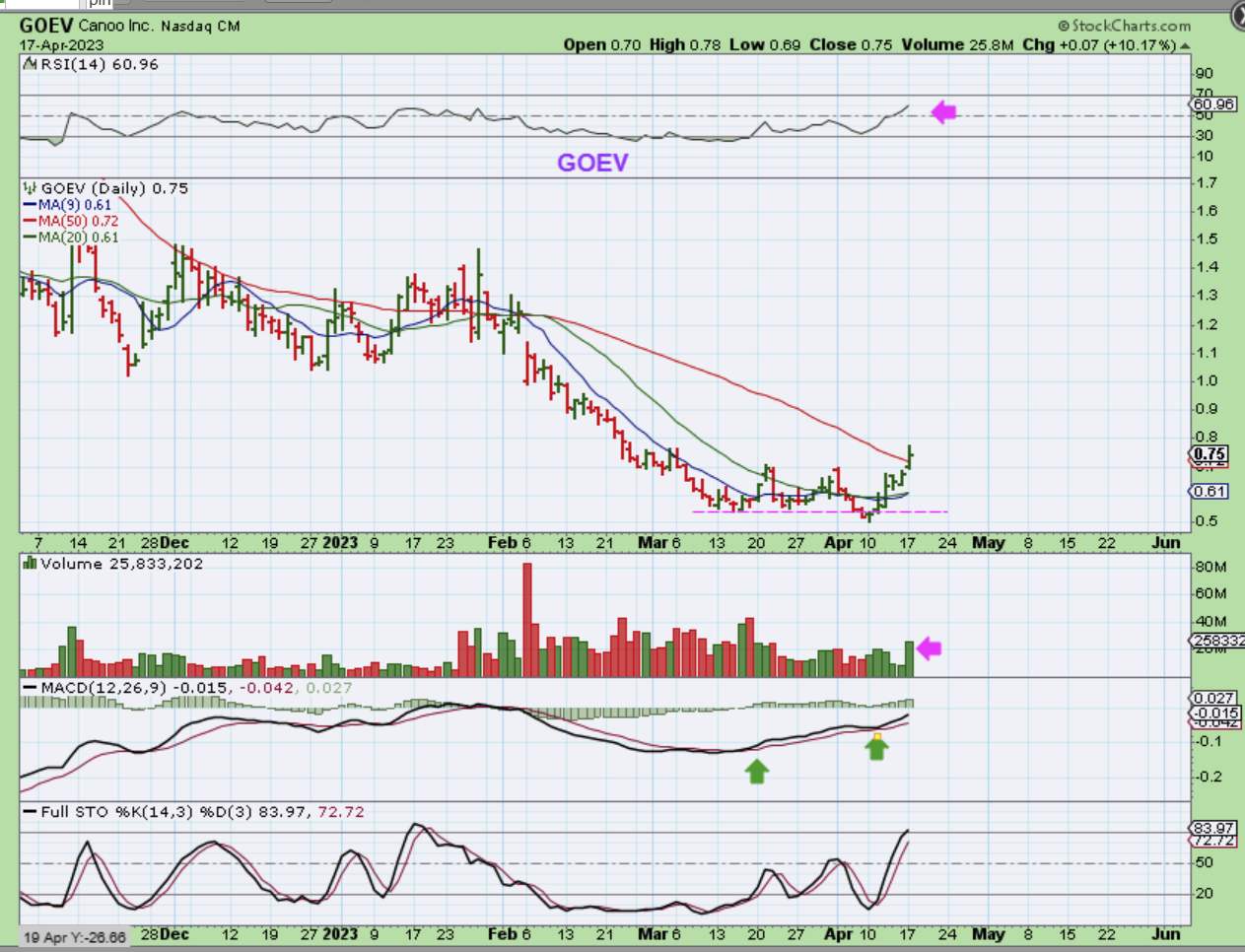Image resolution: width=1245 pixels, height=952 pixels.
Task: Click the GOEV (Daily) 0.75 price label
Action: [x=114, y=188]
